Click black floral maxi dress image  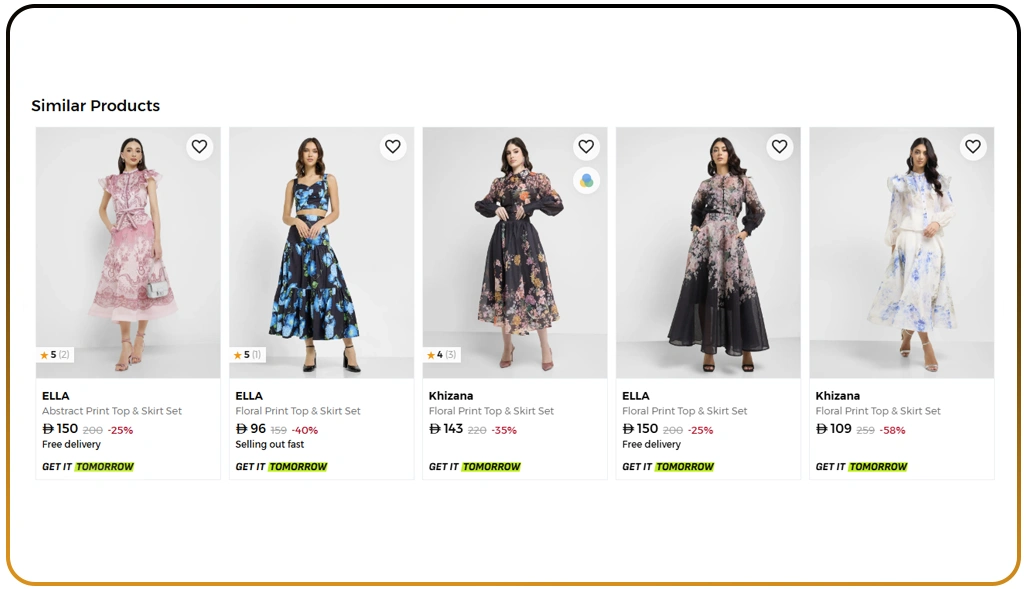pyautogui.click(x=514, y=250)
